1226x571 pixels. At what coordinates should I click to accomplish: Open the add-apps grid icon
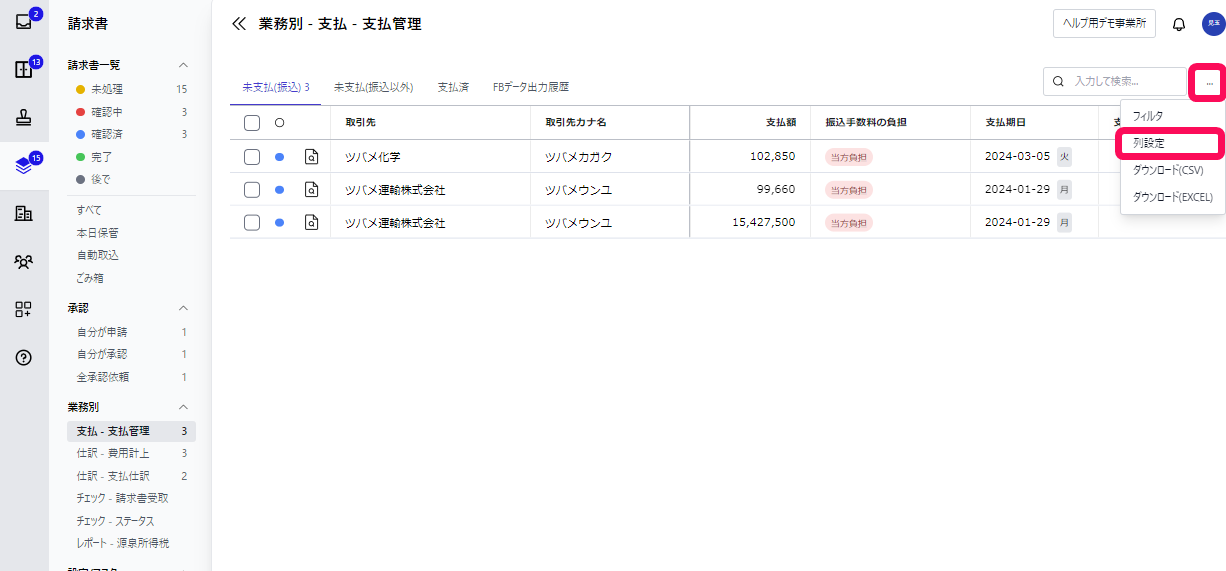pyautogui.click(x=24, y=309)
